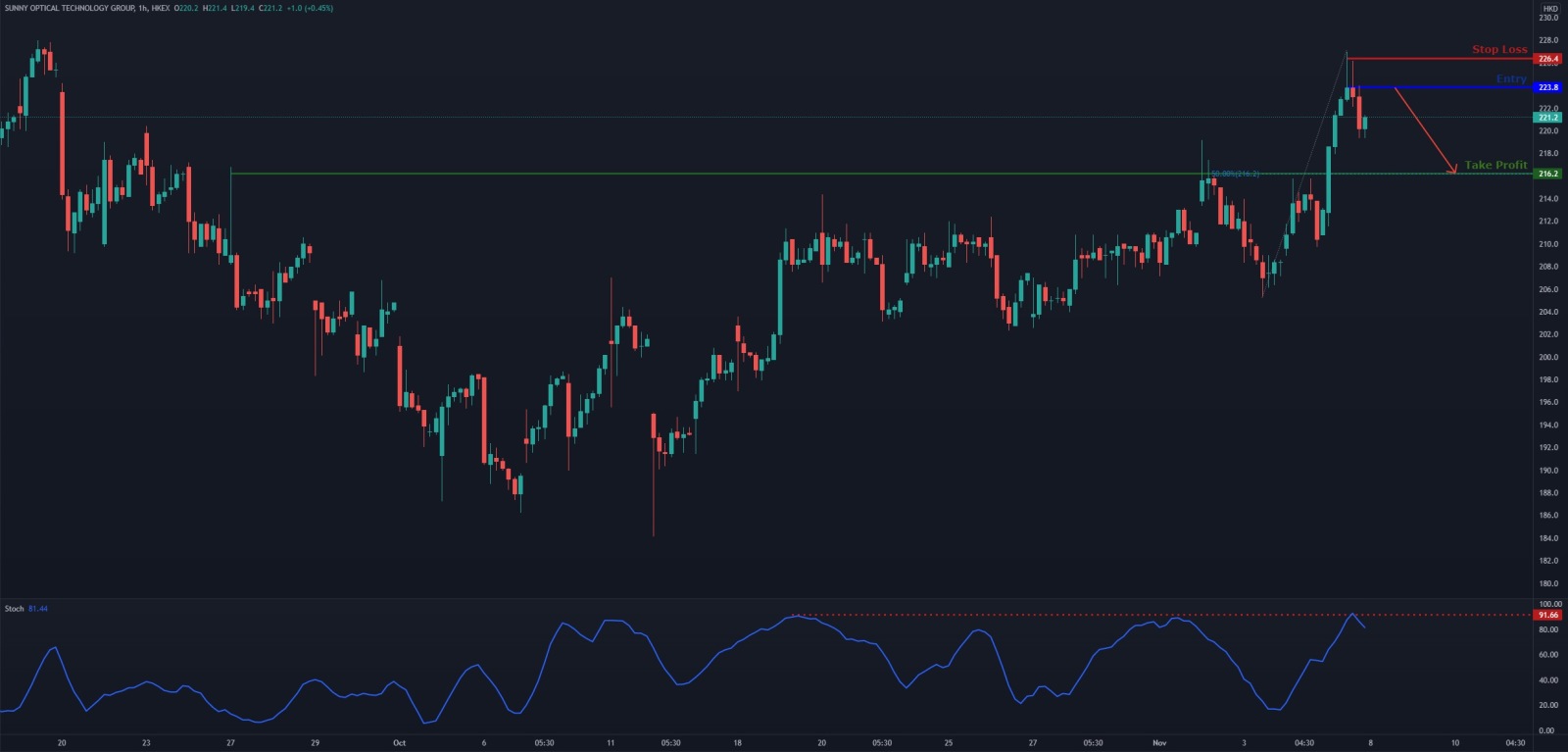
Task: Click the 10 date on time axis
Action: pos(1454,743)
